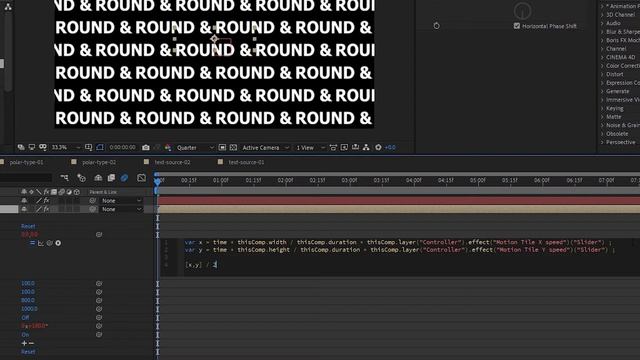Viewport: 640px width, 360px height.
Task: Toggle the transparency grid icon
Action: [x=233, y=147]
